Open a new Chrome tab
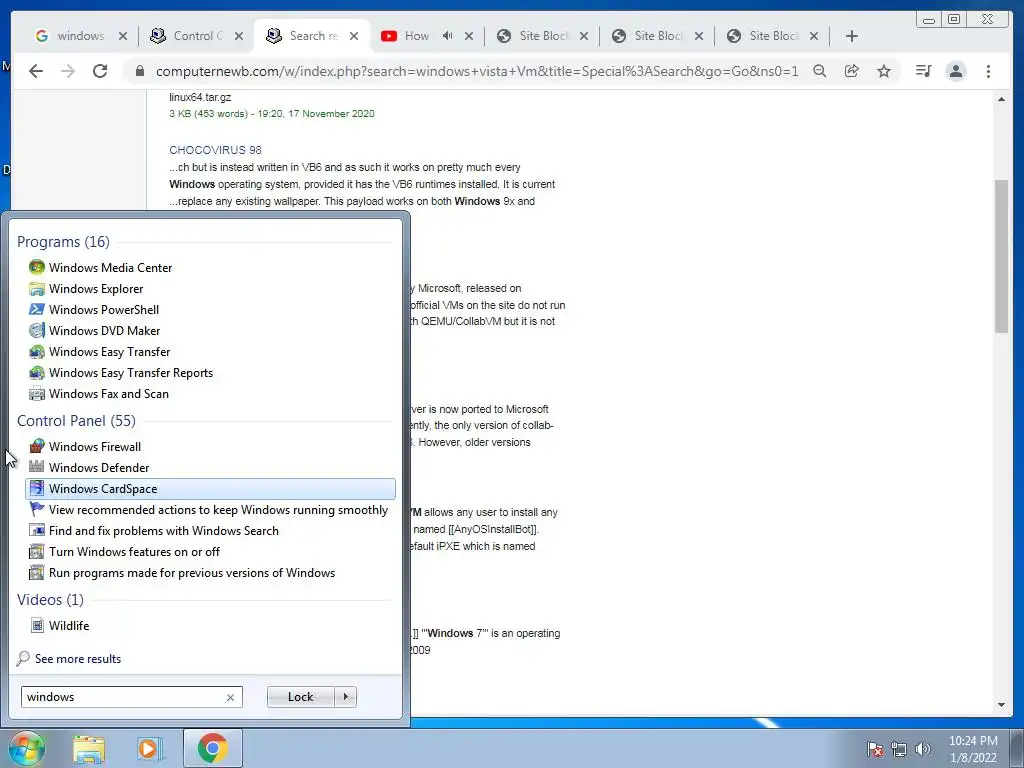 pos(852,36)
